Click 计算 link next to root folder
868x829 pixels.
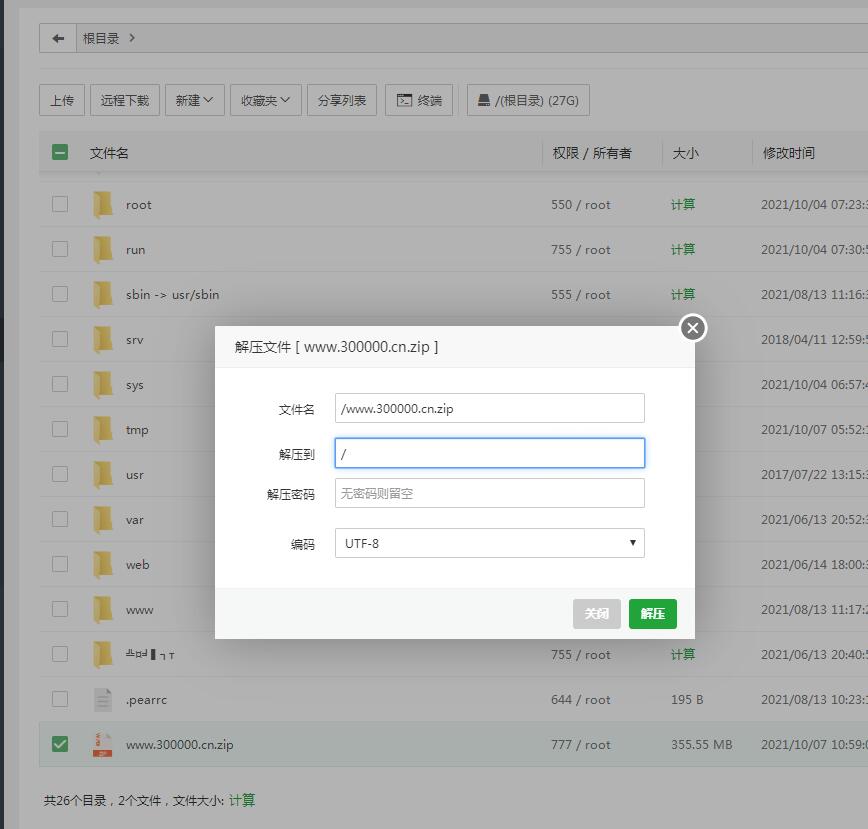click(683, 204)
